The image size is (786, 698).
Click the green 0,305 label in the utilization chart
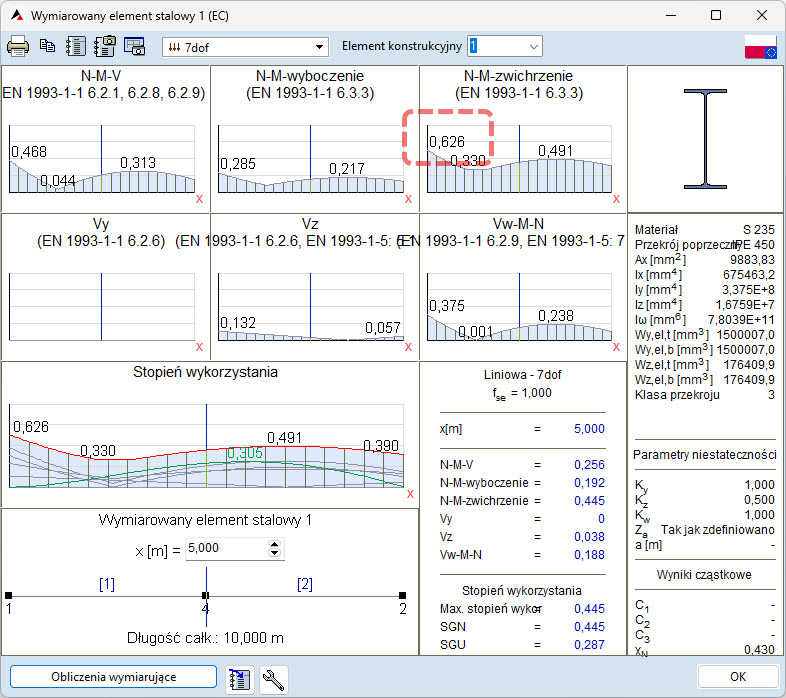click(245, 453)
